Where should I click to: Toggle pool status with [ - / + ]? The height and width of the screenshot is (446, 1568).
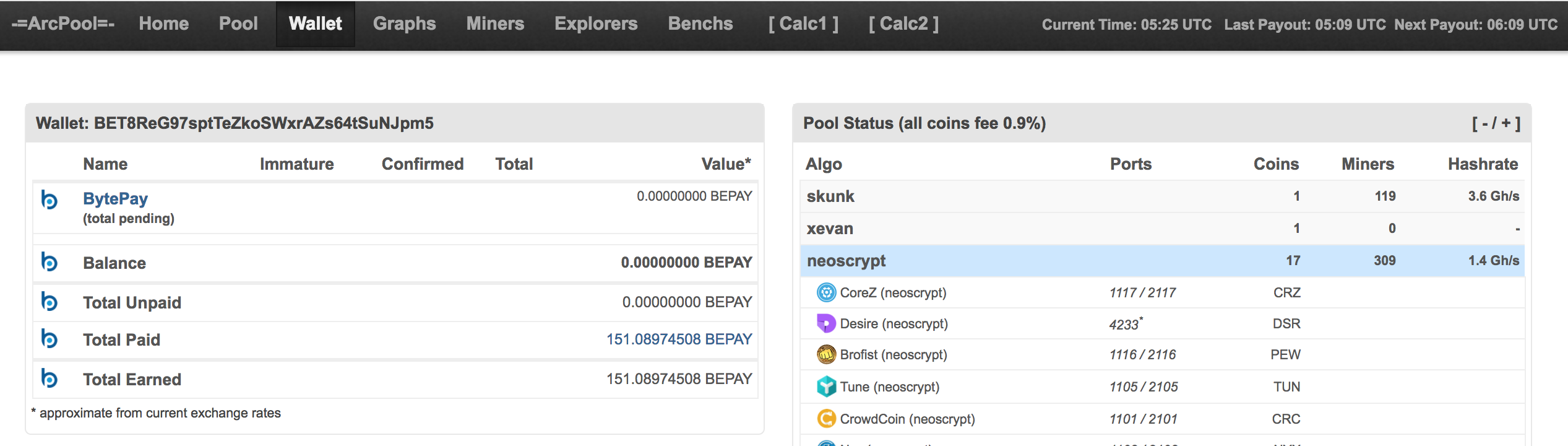(1496, 123)
